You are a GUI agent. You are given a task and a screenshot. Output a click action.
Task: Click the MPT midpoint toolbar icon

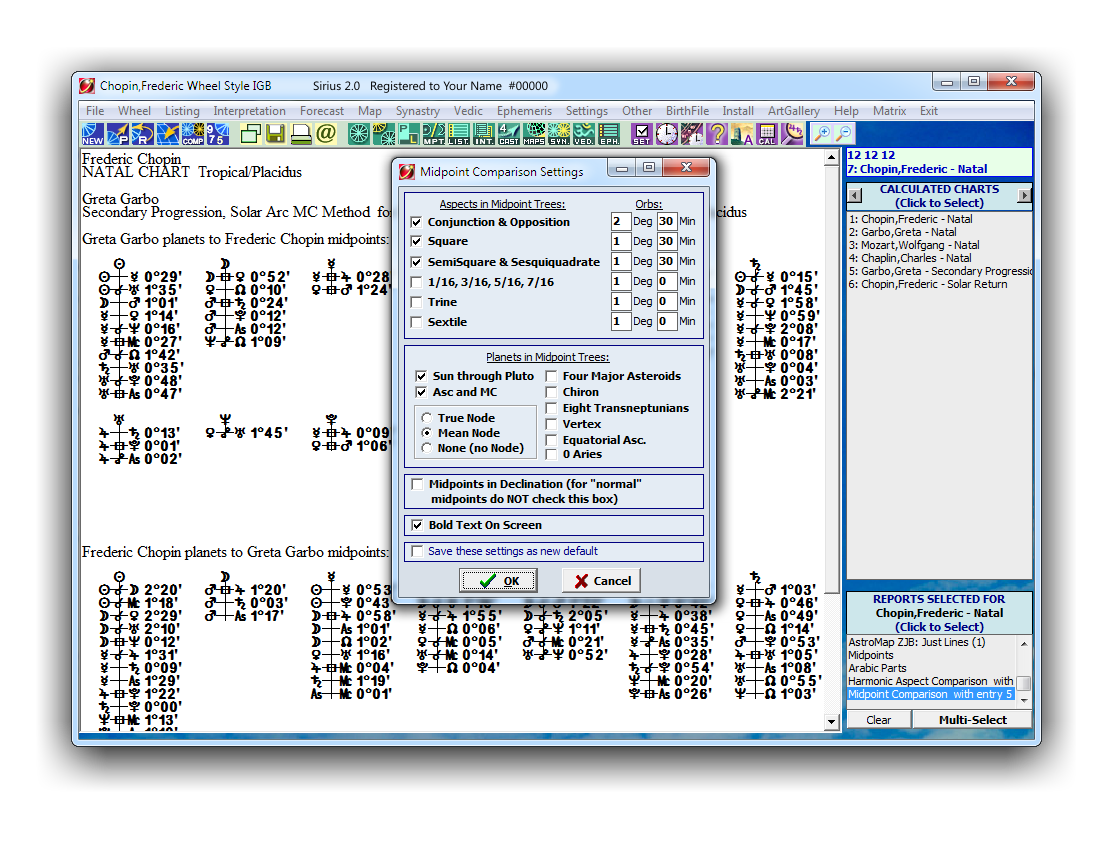pyautogui.click(x=434, y=134)
